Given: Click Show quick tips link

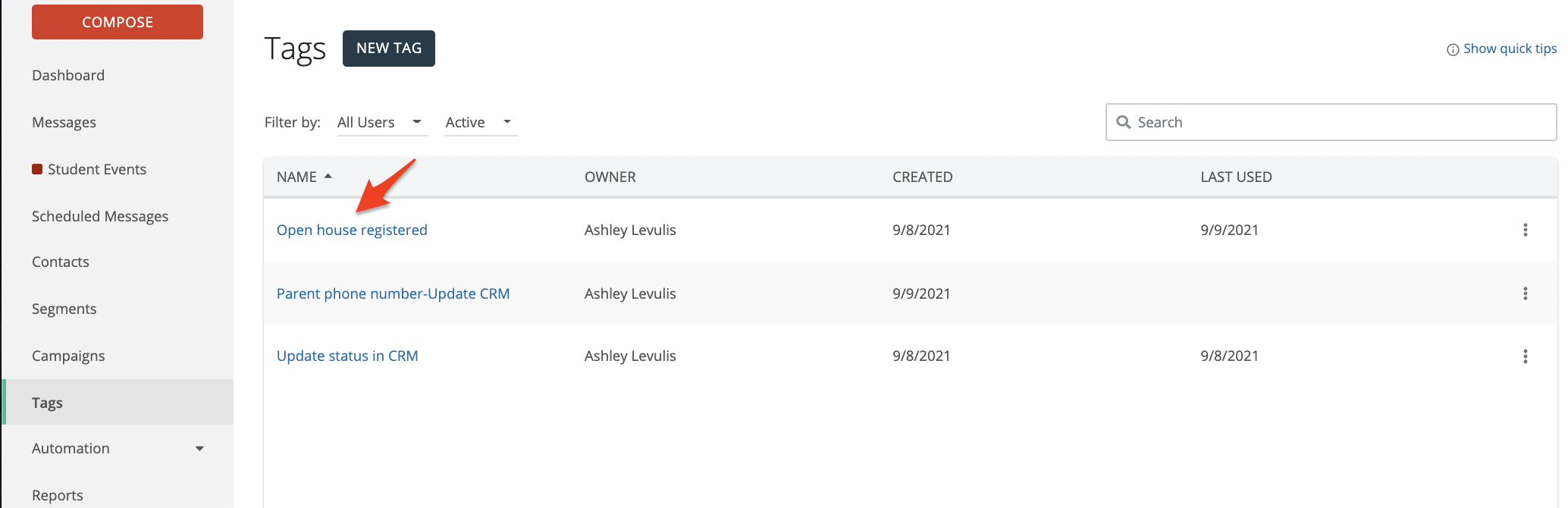Looking at the screenshot, I should tap(1509, 49).
